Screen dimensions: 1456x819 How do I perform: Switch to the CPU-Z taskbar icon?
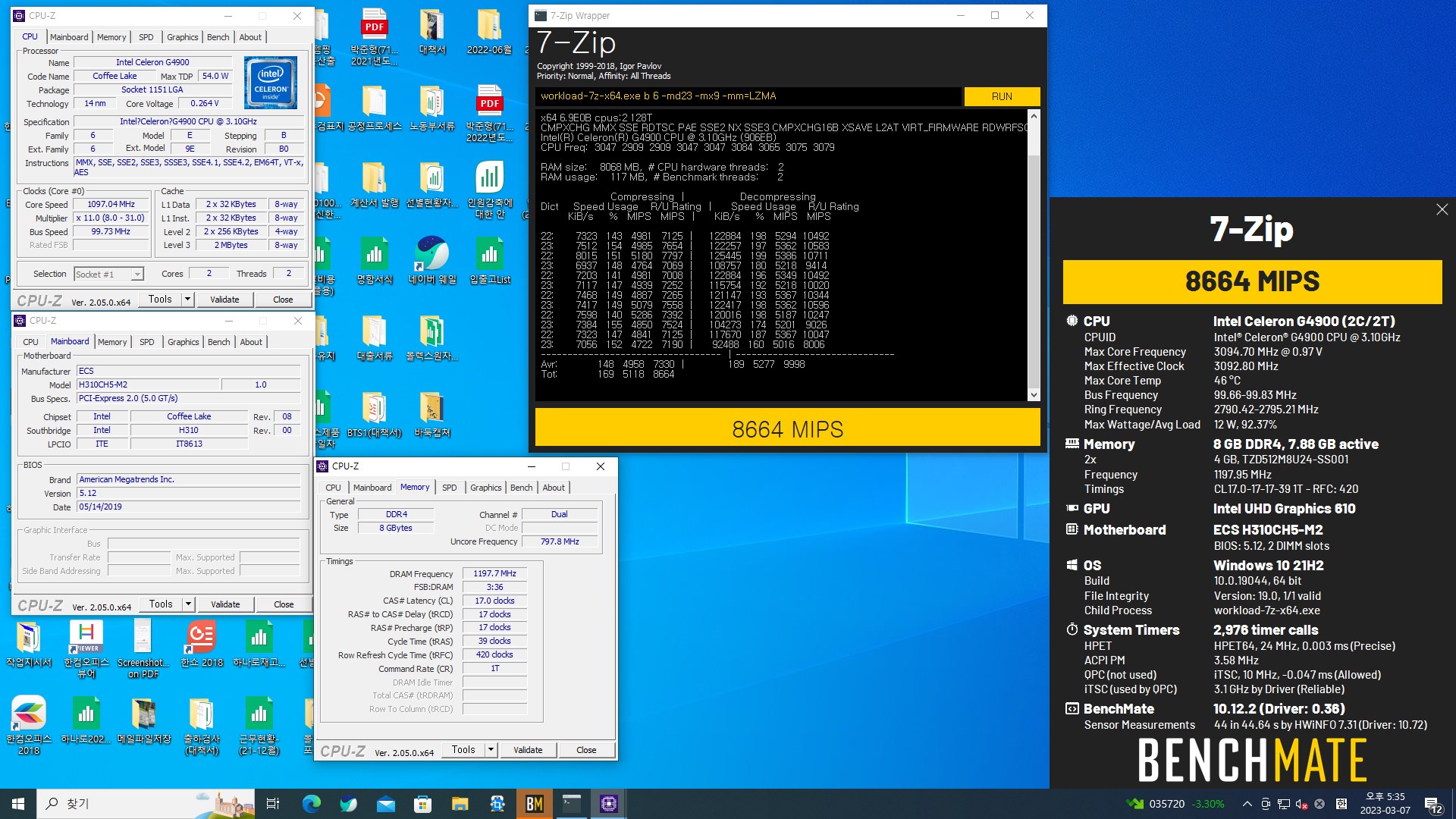coord(608,804)
